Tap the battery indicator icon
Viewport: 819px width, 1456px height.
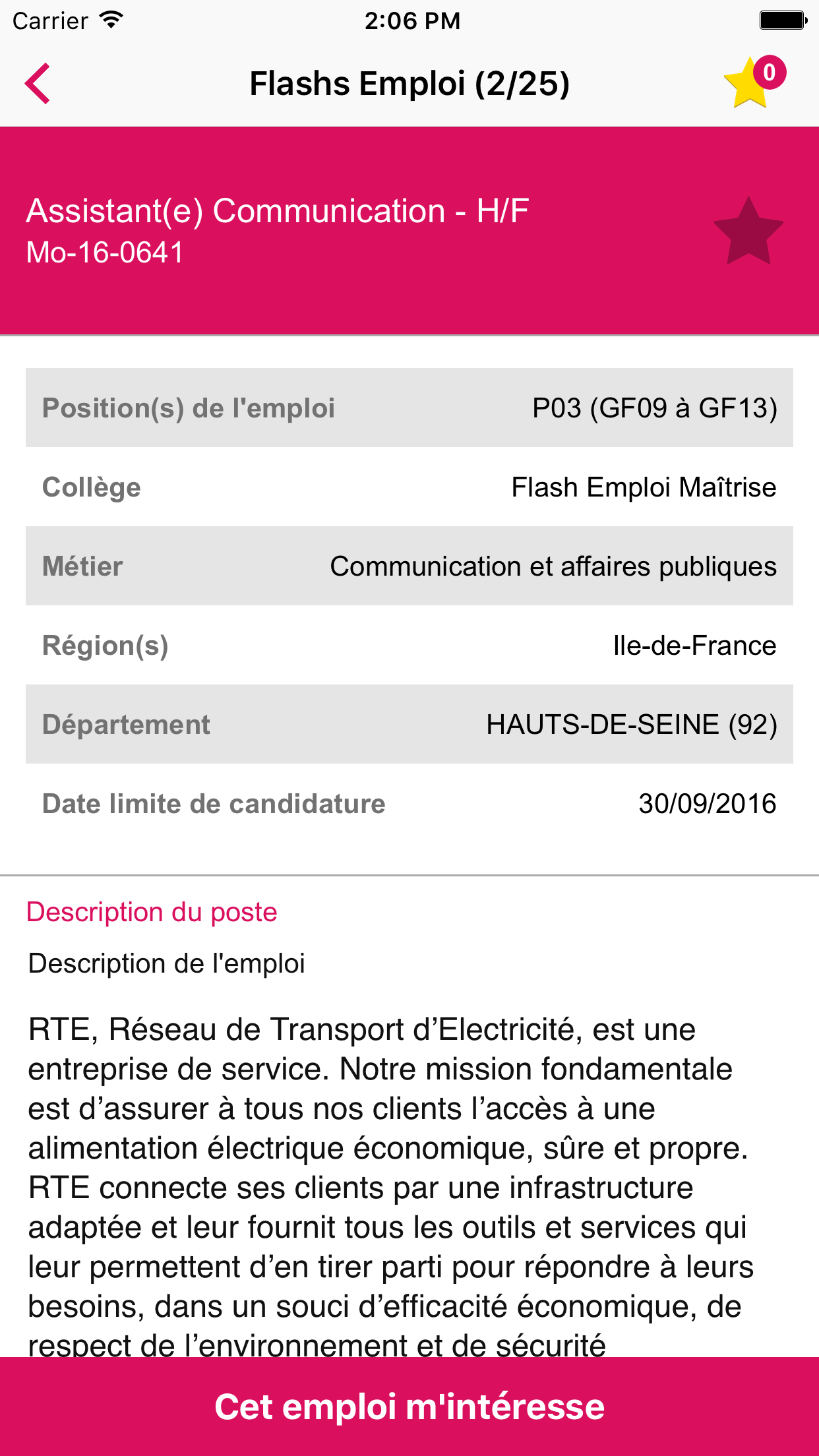783,20
